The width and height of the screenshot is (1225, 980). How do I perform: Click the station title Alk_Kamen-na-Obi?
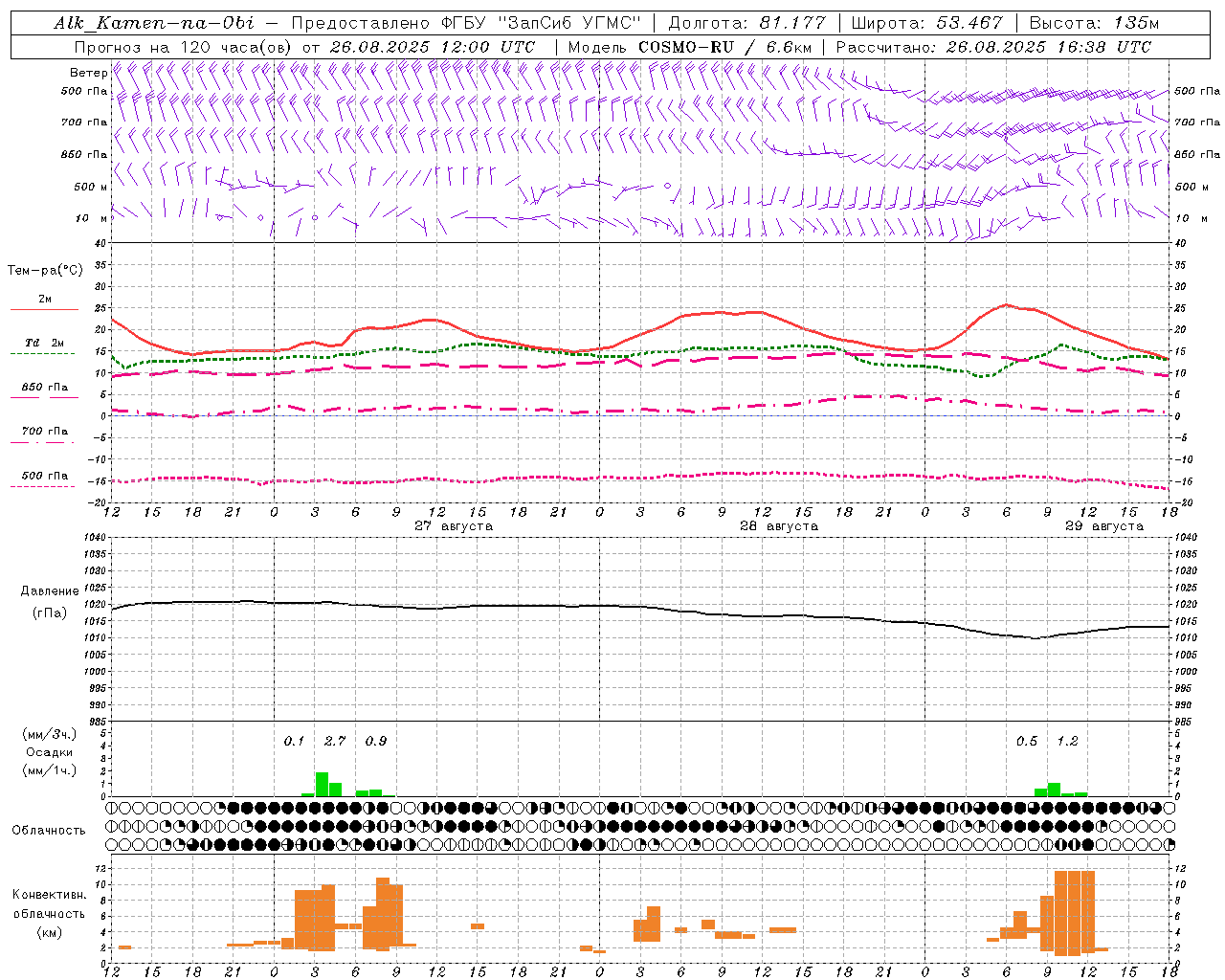154,23
